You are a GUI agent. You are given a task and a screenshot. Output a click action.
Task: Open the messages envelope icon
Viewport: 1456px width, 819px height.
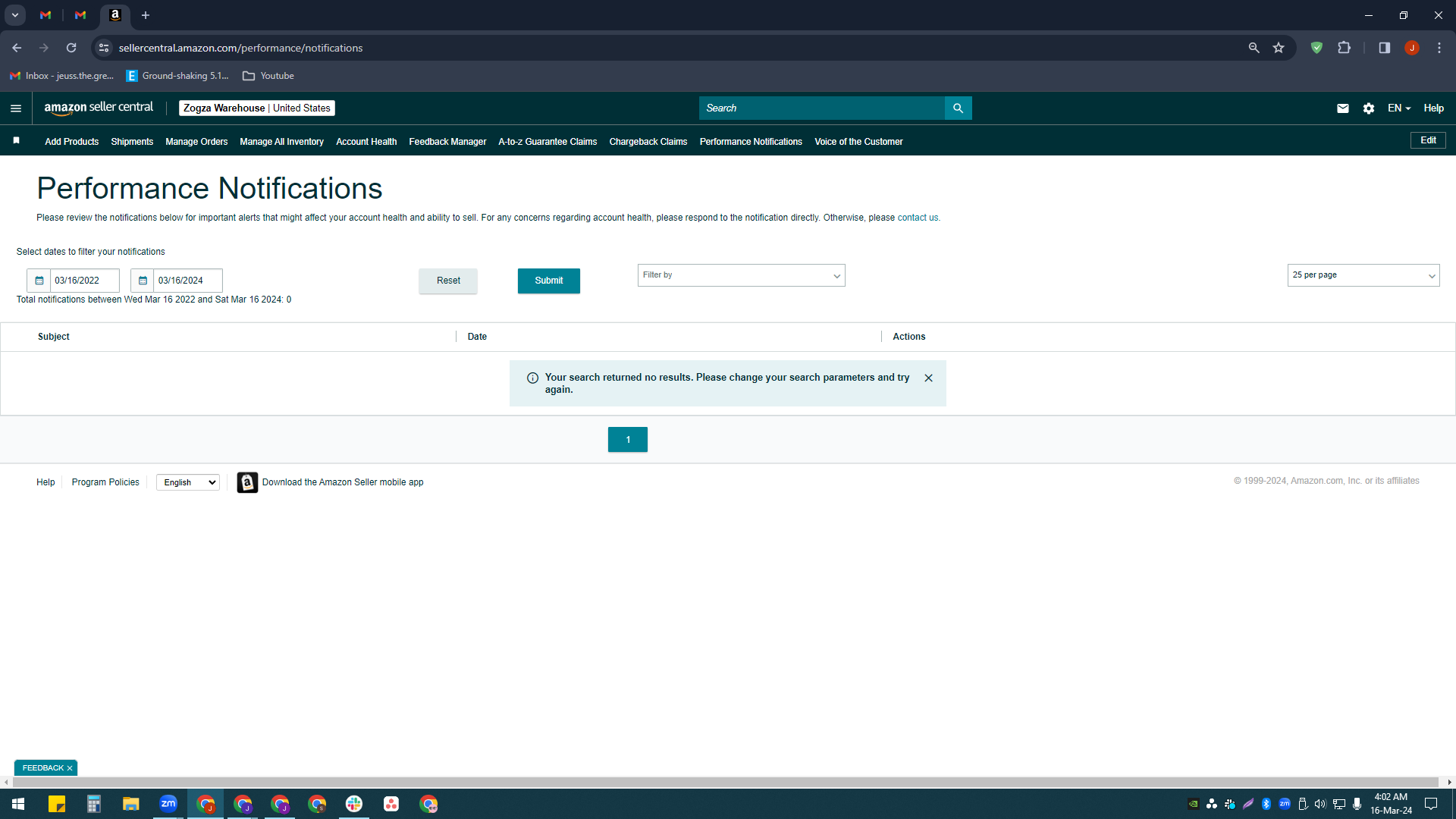[1342, 108]
